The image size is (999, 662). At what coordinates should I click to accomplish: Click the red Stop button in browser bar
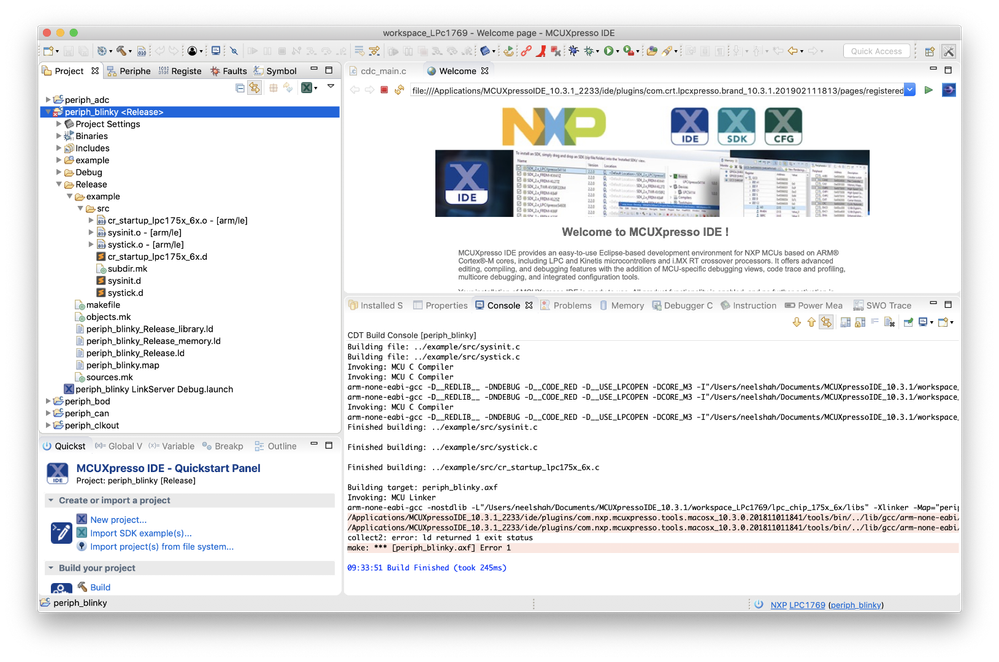pyautogui.click(x=384, y=90)
